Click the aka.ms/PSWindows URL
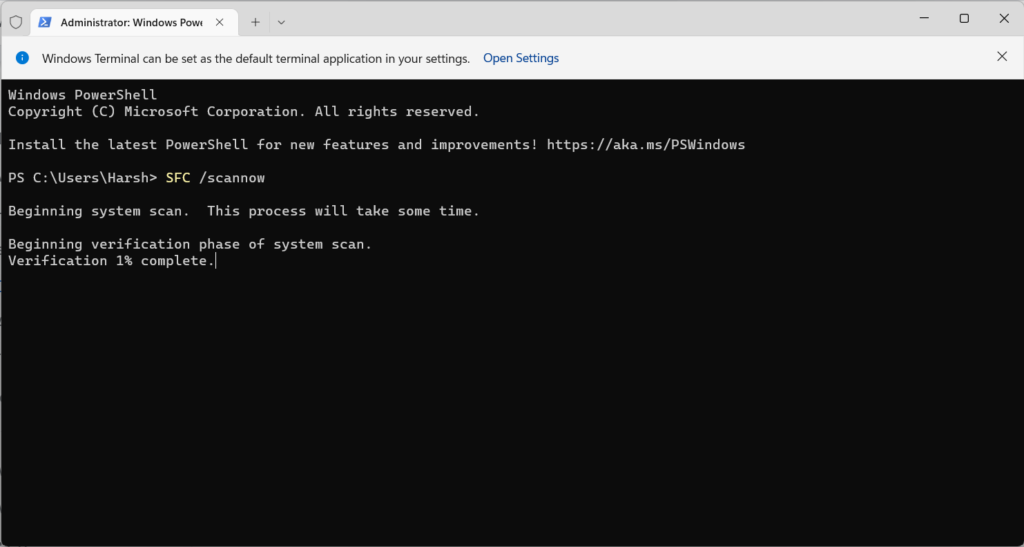The image size is (1024, 547). (645, 145)
